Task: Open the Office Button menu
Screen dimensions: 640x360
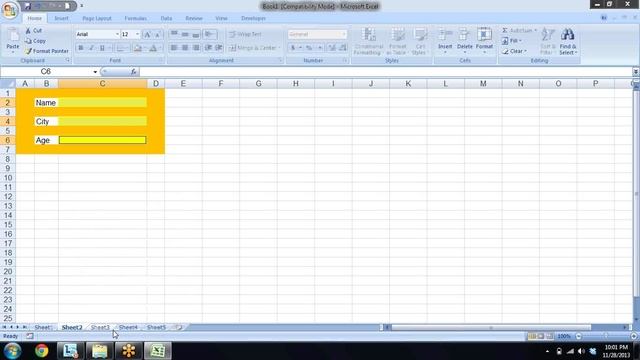Action: (9, 10)
